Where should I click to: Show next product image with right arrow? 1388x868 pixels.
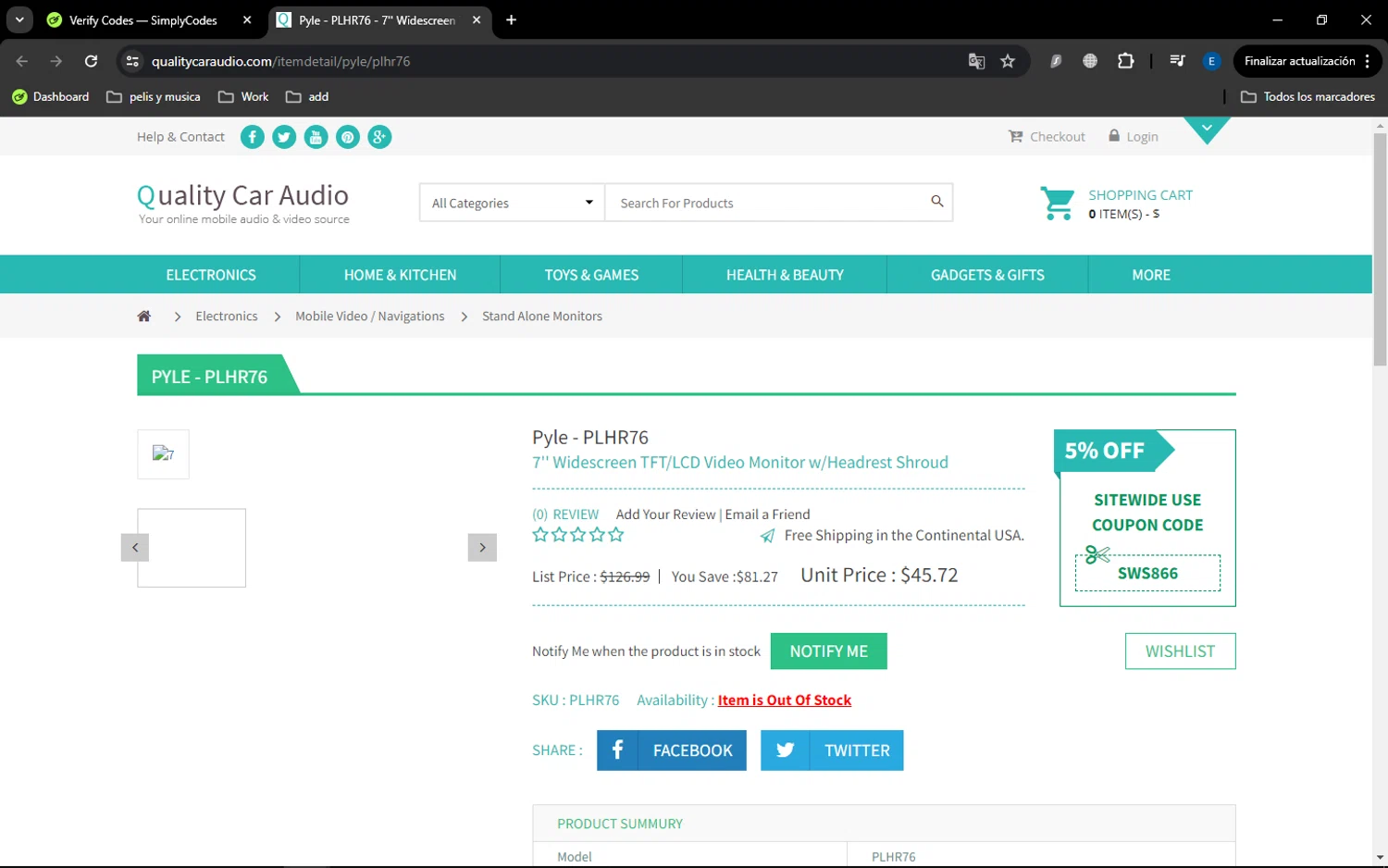pos(482,548)
